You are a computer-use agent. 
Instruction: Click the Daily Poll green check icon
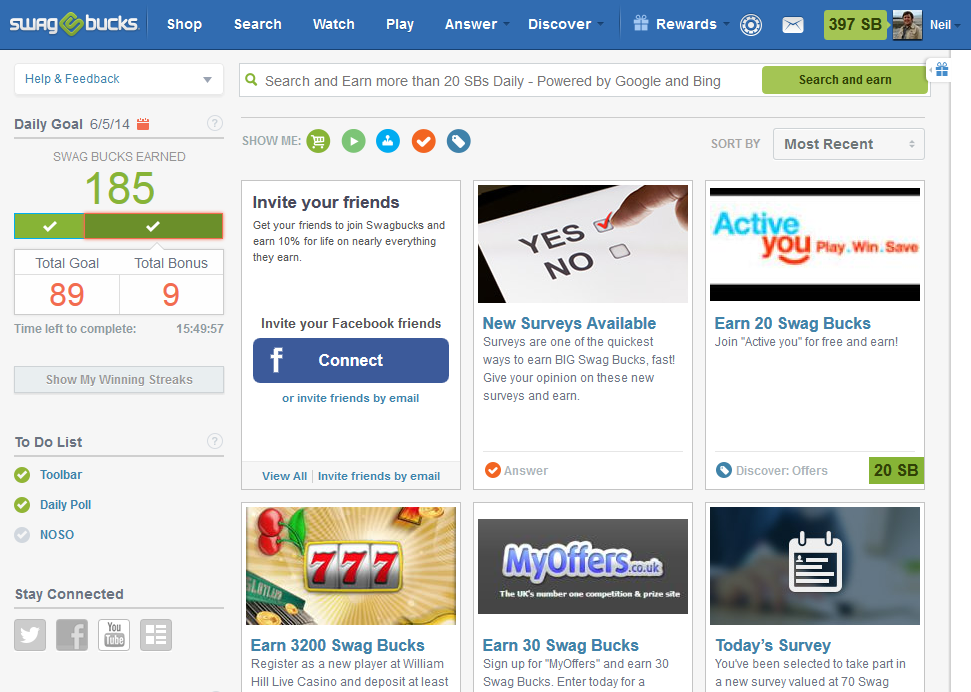coord(22,505)
